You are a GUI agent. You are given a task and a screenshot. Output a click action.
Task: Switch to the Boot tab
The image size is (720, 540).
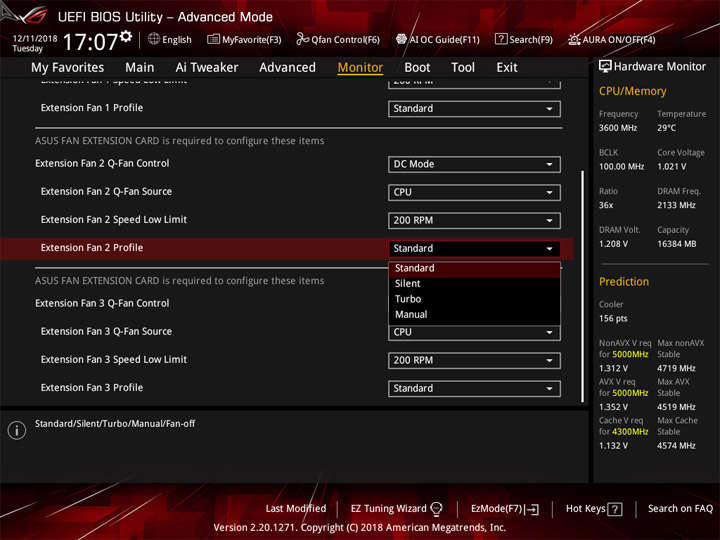(417, 68)
